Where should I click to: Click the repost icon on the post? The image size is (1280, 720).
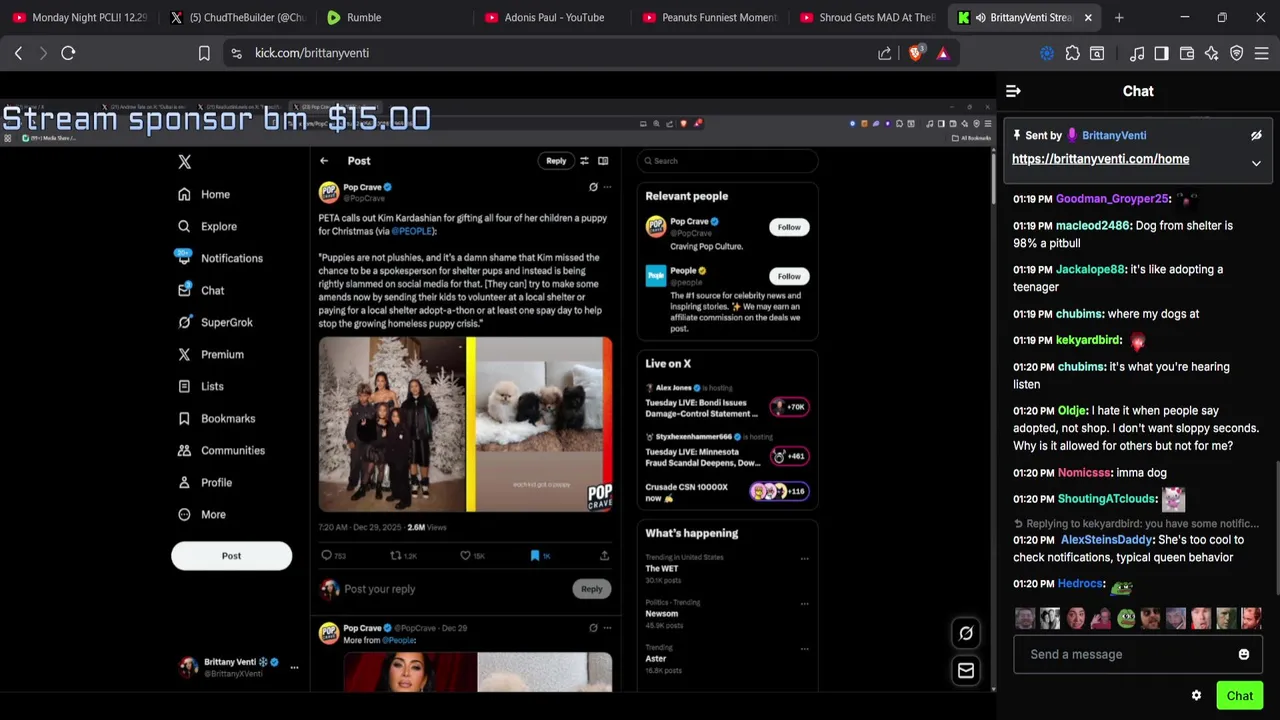click(396, 555)
